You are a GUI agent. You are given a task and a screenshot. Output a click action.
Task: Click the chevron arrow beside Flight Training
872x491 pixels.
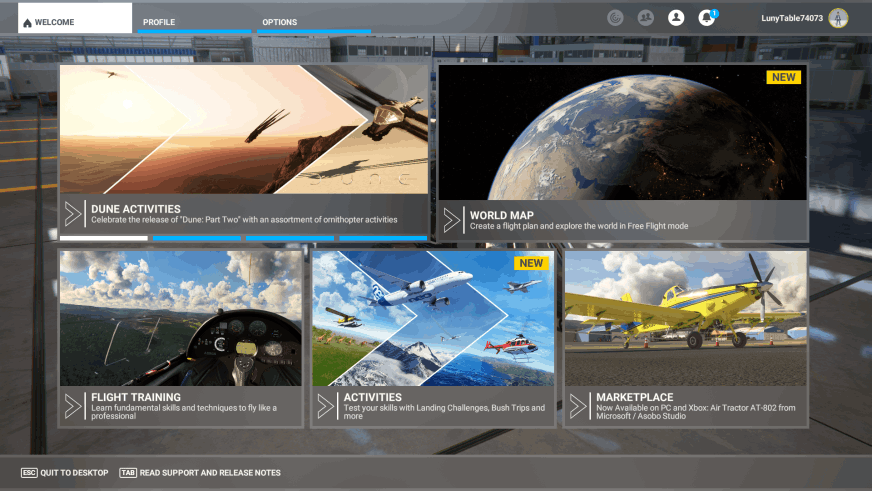tap(73, 406)
